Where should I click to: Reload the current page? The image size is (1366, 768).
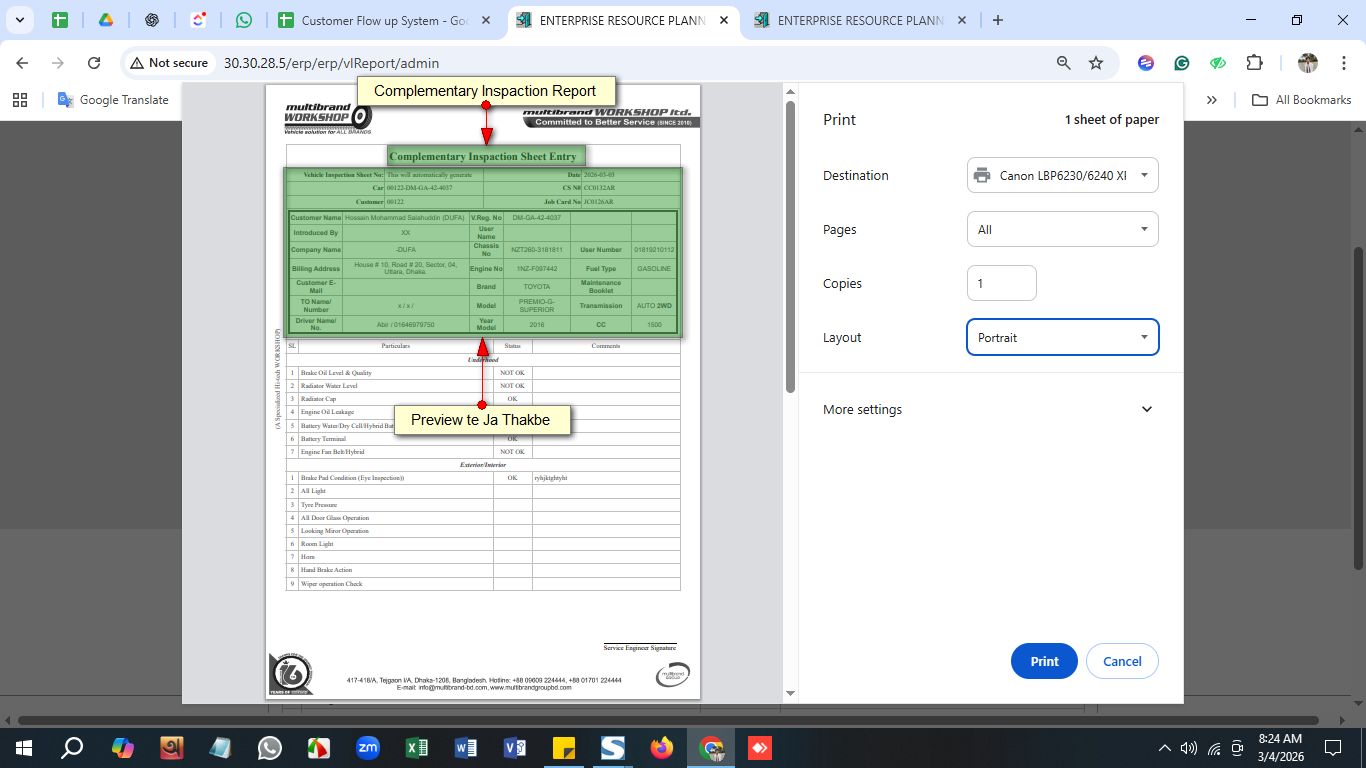94,63
